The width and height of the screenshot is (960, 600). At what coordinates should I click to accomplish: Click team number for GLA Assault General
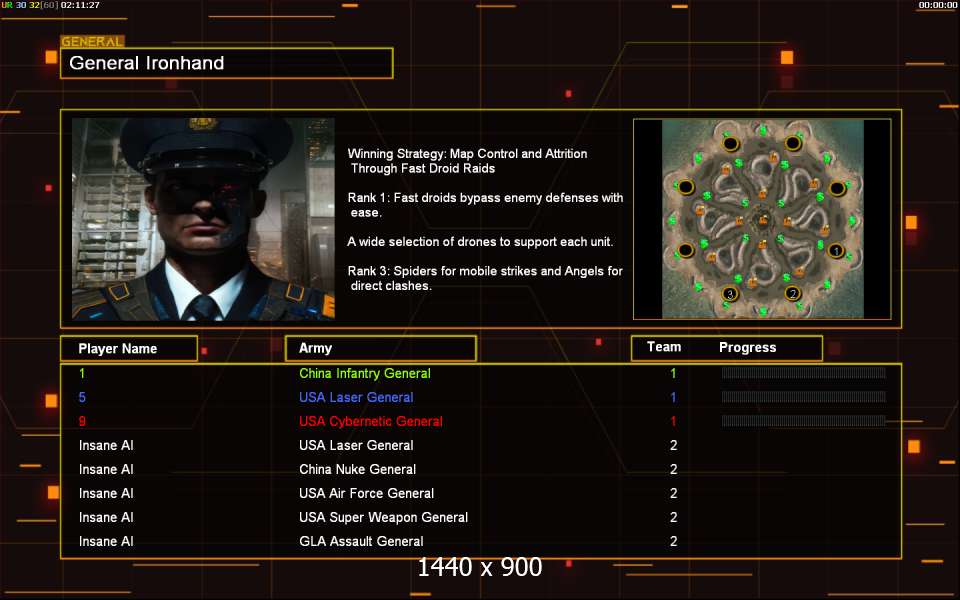[x=673, y=541]
